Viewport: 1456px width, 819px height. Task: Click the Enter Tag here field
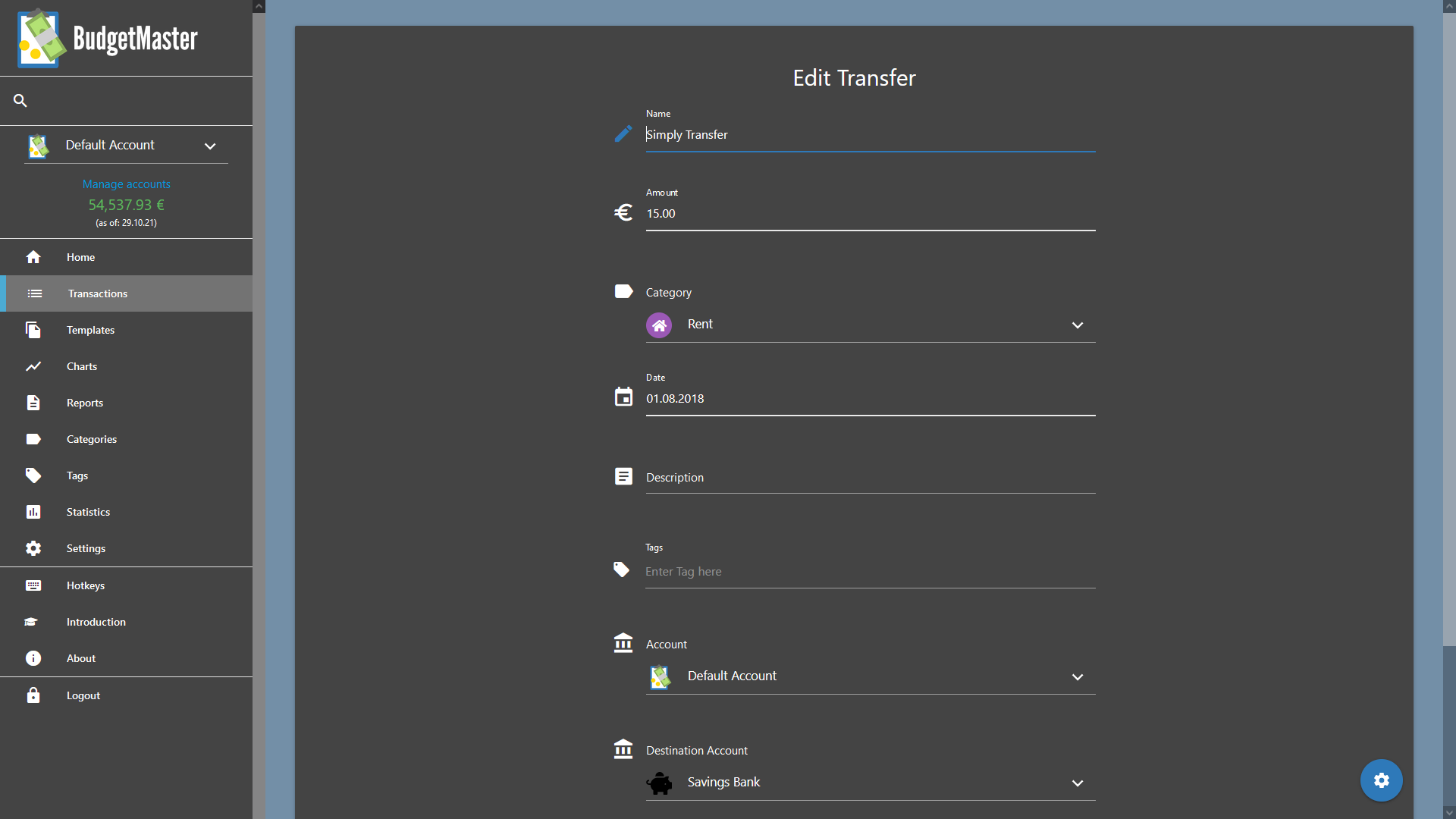point(871,572)
